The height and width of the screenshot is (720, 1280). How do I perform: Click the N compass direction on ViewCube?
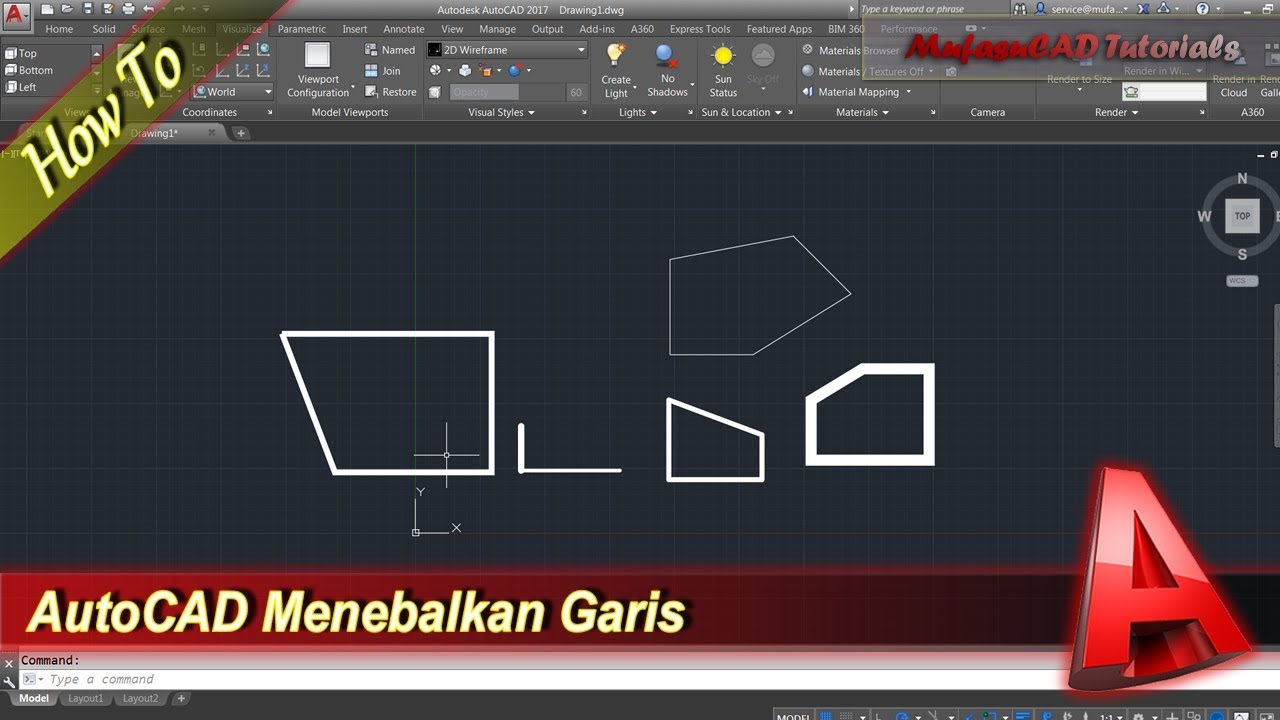click(1242, 179)
